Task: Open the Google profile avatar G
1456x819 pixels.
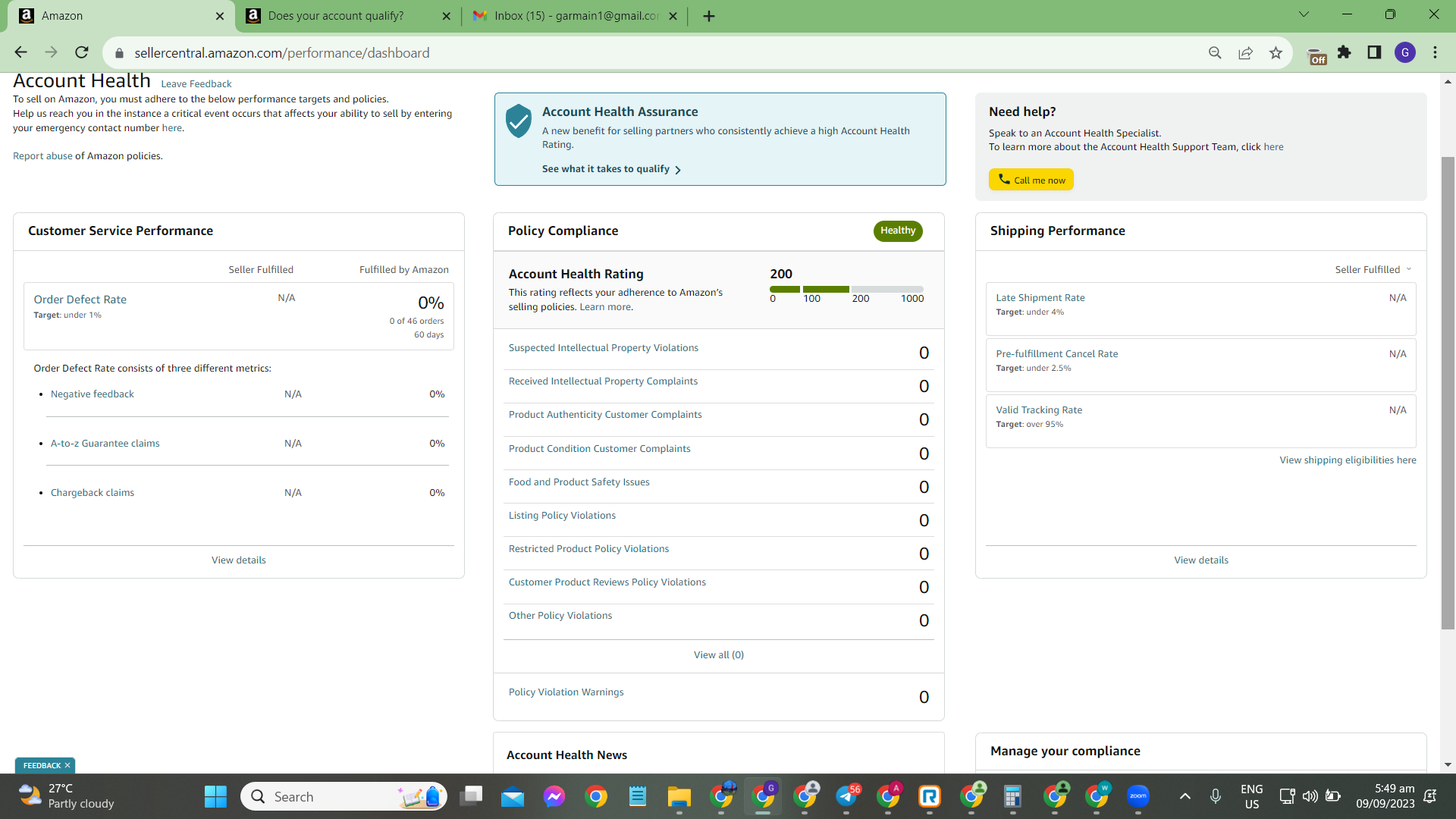Action: tap(1405, 52)
